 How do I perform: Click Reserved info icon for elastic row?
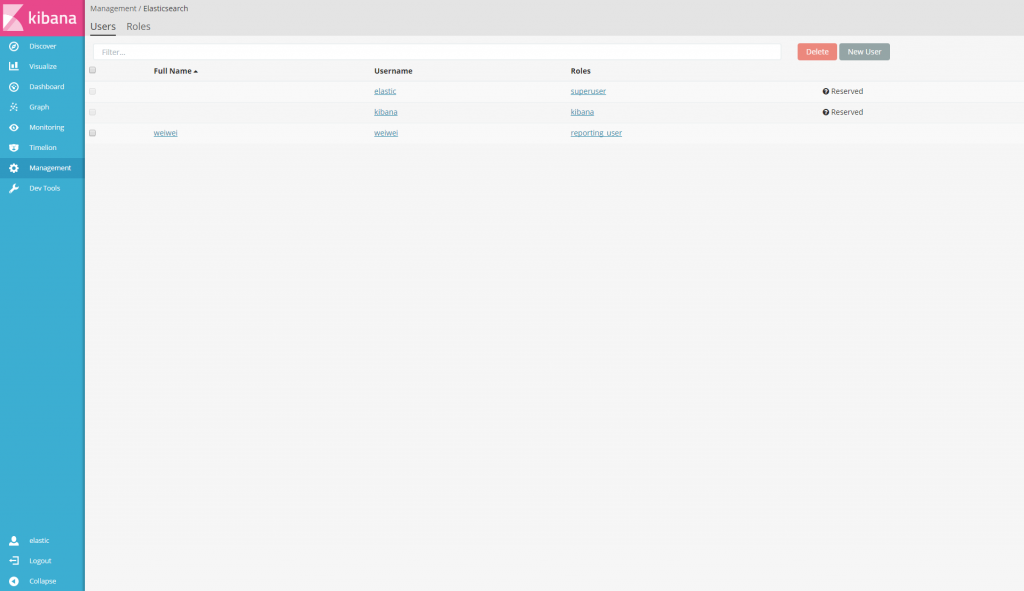coord(825,91)
